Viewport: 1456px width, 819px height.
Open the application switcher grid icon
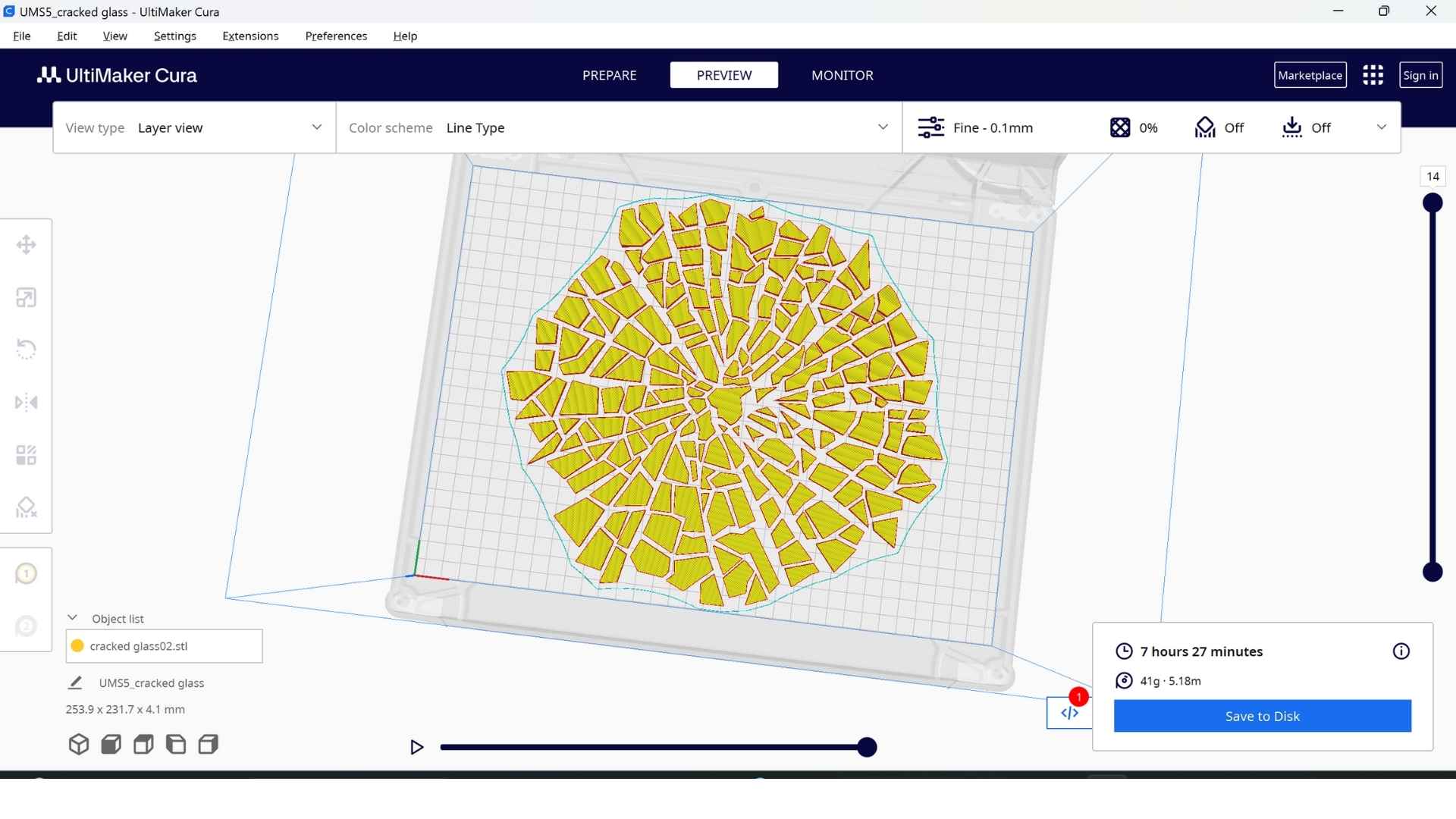pyautogui.click(x=1373, y=75)
